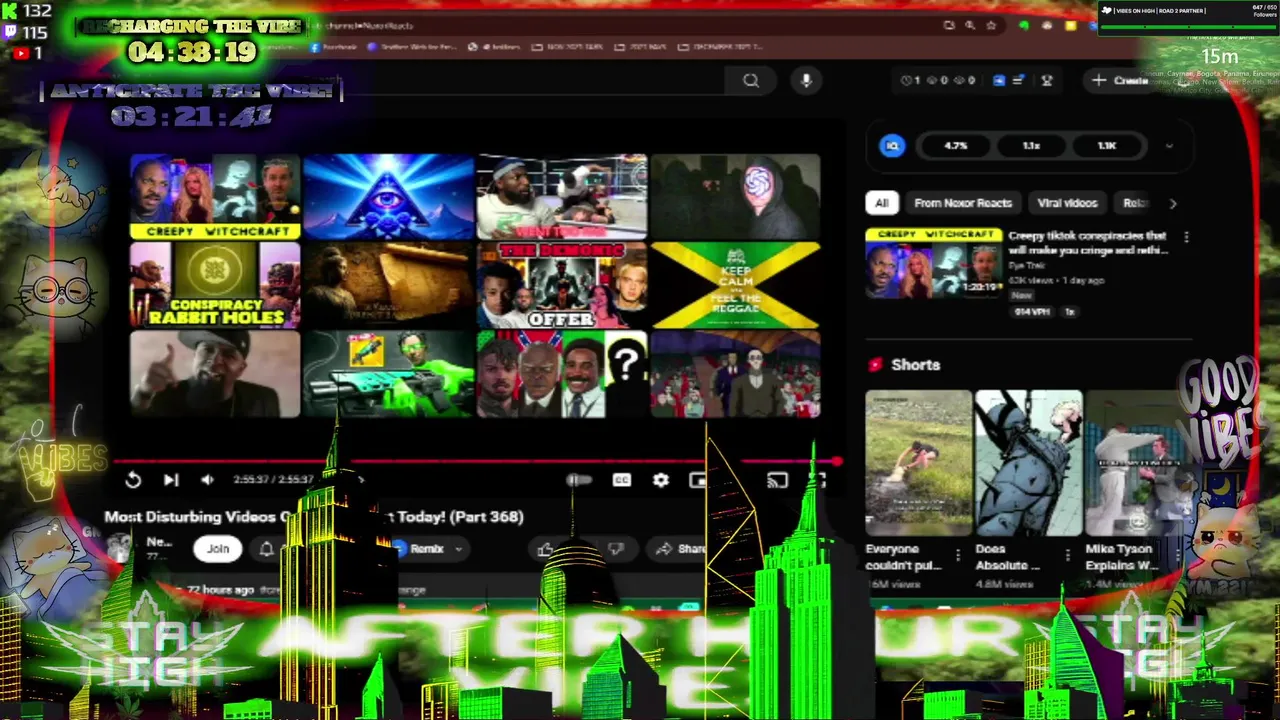Click the Most Disturbing Videos title text
Viewport: 1280px width, 720px height.
click(x=314, y=517)
